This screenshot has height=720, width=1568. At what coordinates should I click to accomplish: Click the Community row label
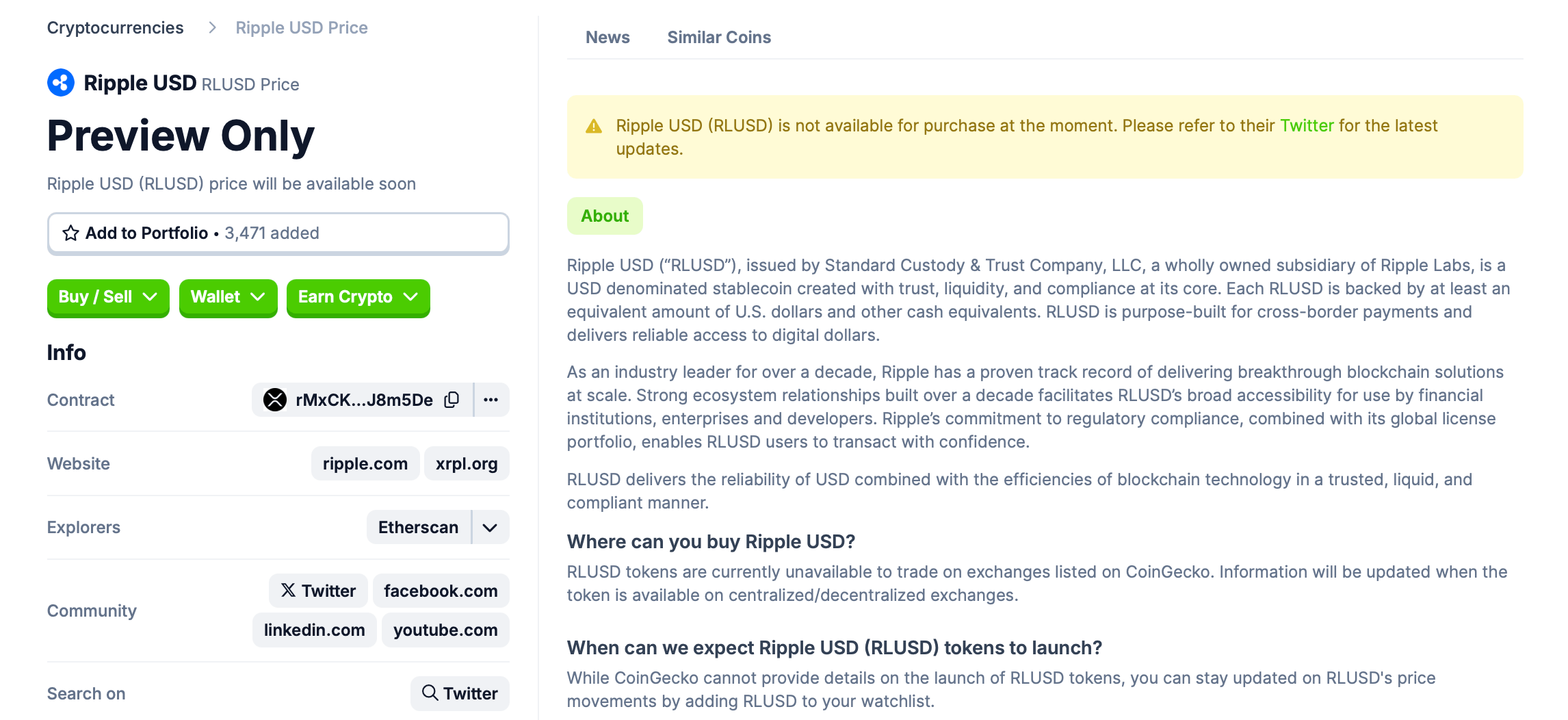pos(92,610)
